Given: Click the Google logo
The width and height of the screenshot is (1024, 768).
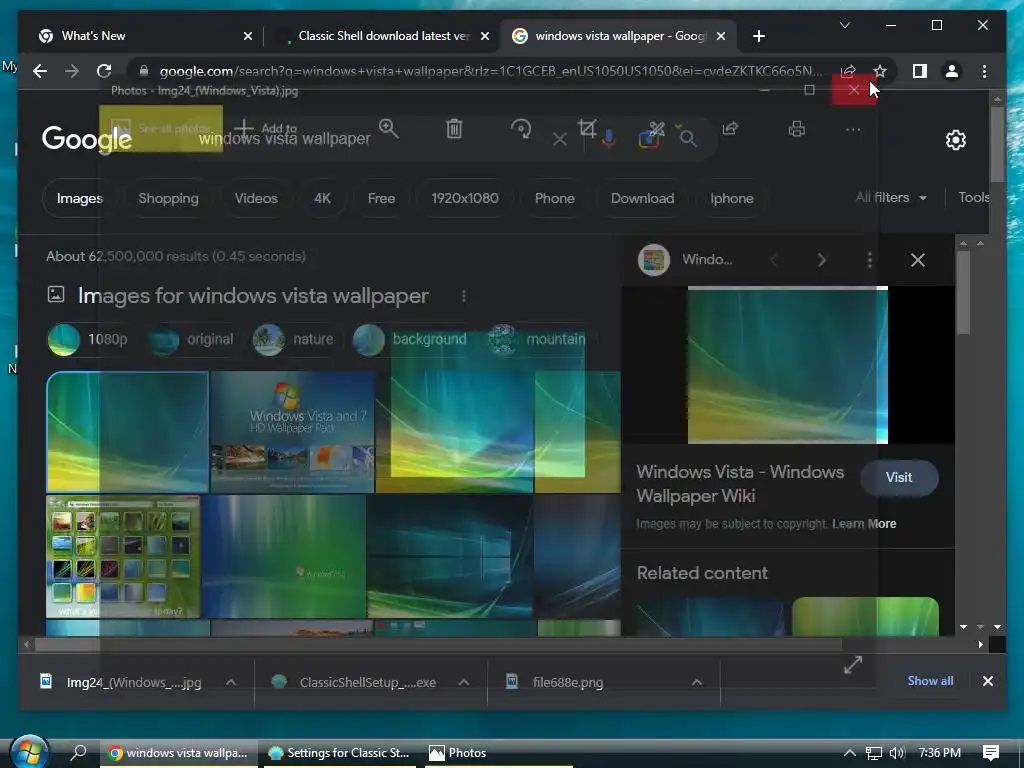Looking at the screenshot, I should coord(87,138).
